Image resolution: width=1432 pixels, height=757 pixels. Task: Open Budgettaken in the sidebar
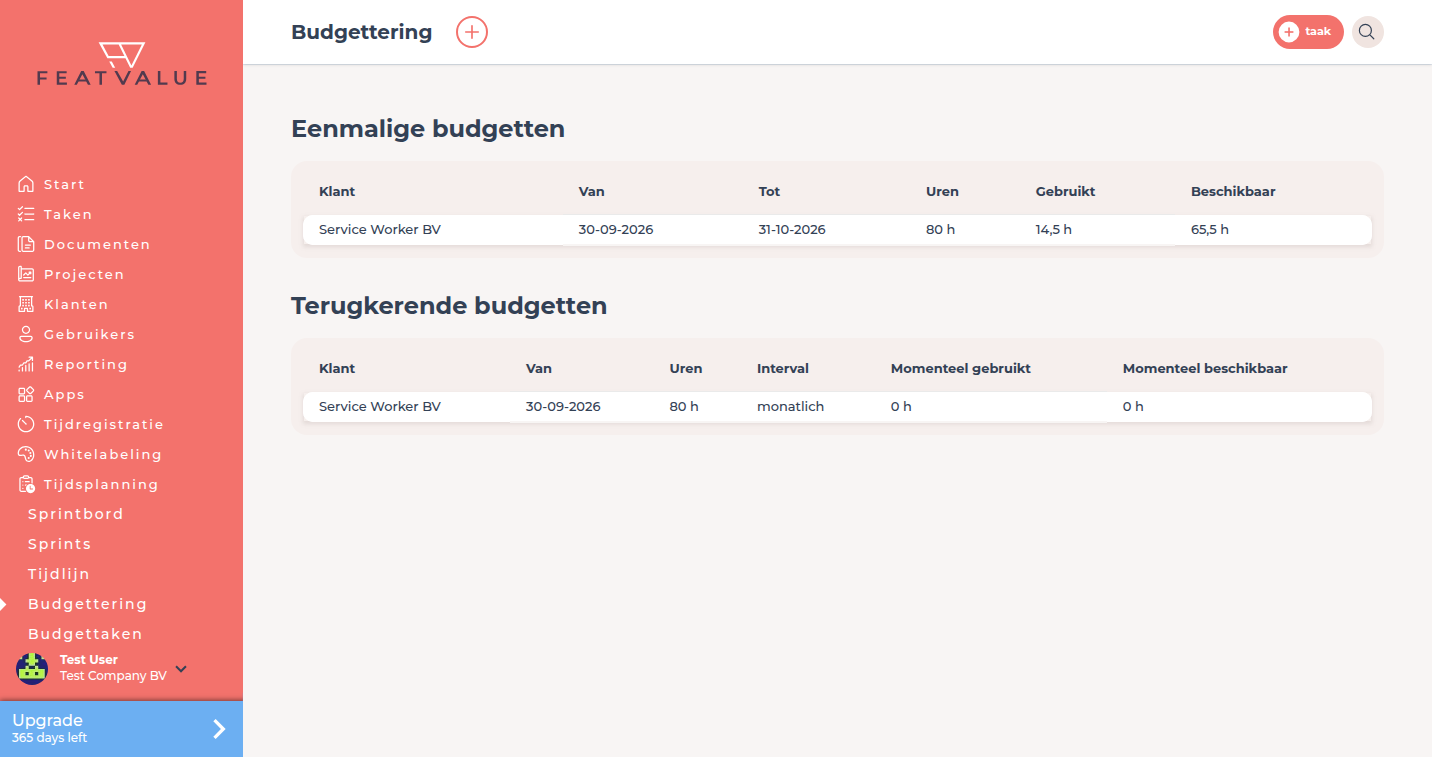coord(85,634)
